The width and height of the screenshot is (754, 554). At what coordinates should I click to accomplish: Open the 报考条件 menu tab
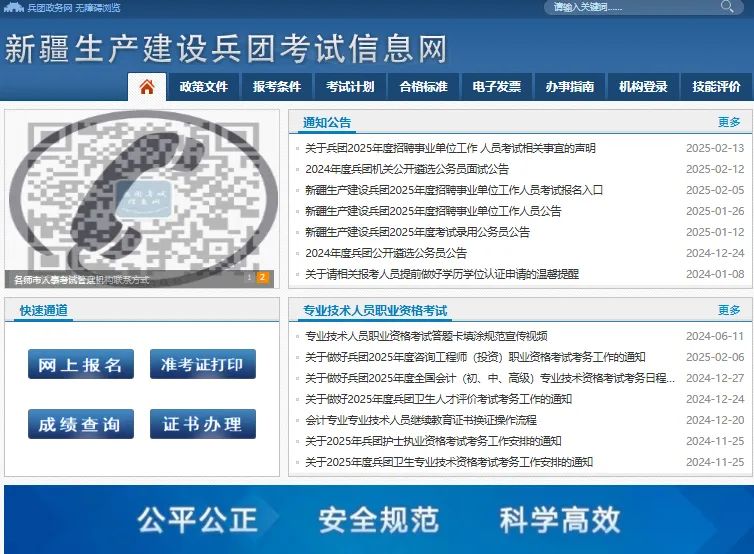(277, 87)
